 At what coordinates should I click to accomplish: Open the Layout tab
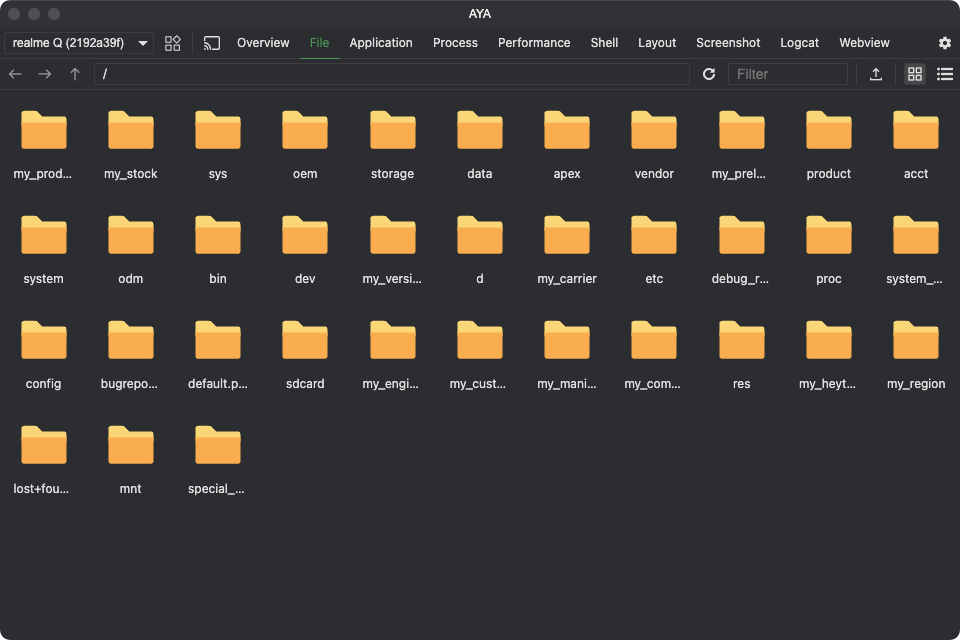pyautogui.click(x=657, y=43)
